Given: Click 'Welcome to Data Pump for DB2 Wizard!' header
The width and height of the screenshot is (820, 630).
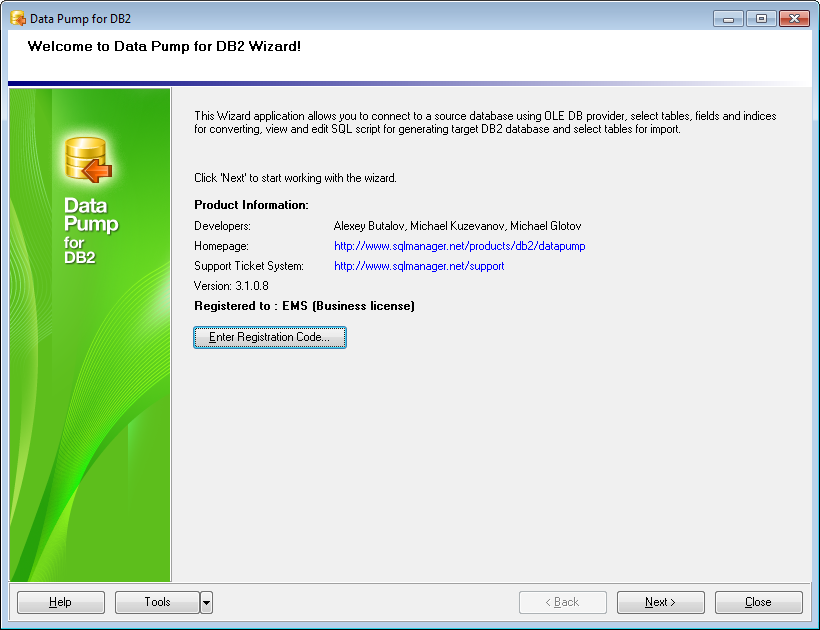Looking at the screenshot, I should point(164,47).
